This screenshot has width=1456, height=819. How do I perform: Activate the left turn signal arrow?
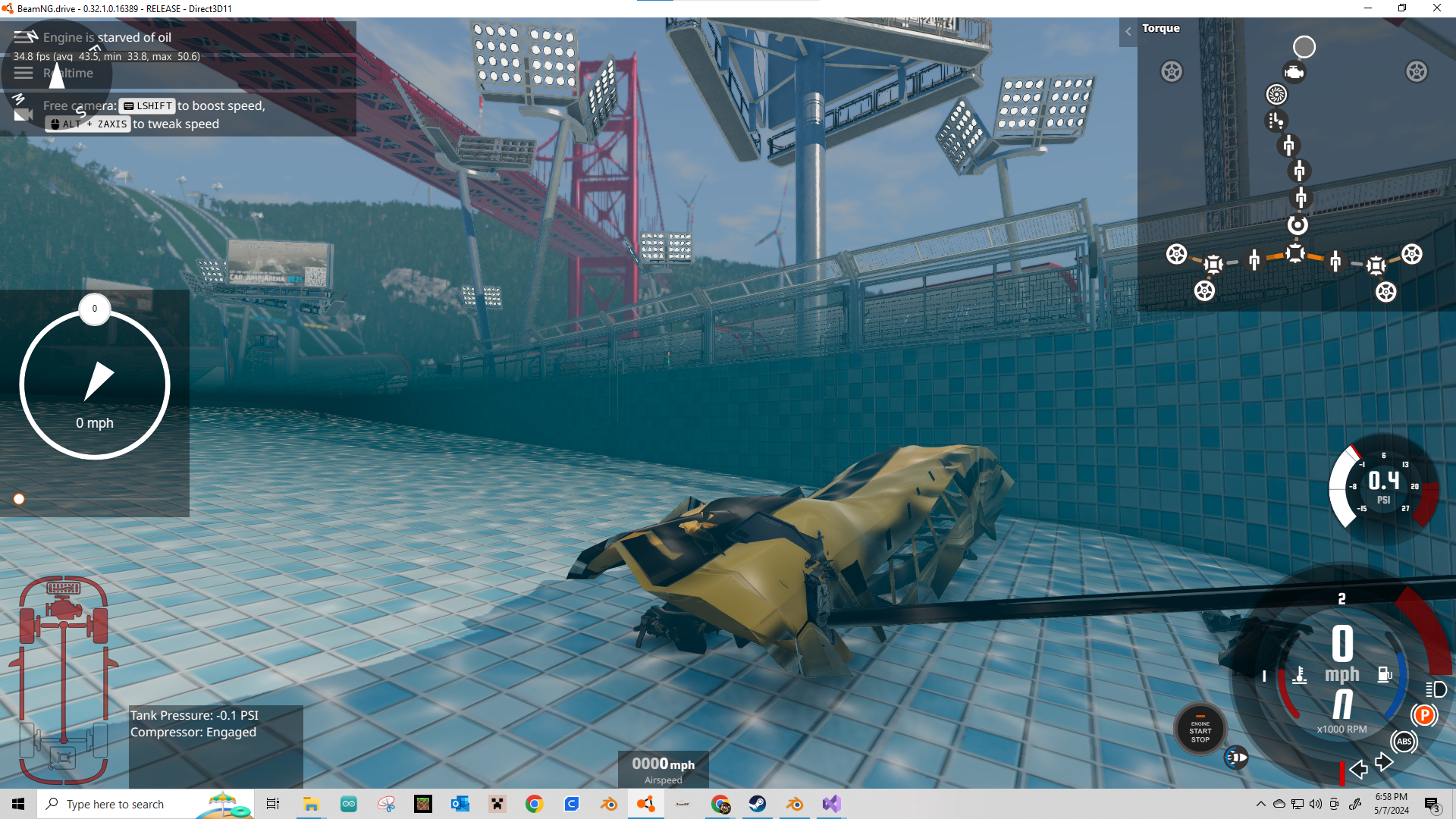[1359, 769]
